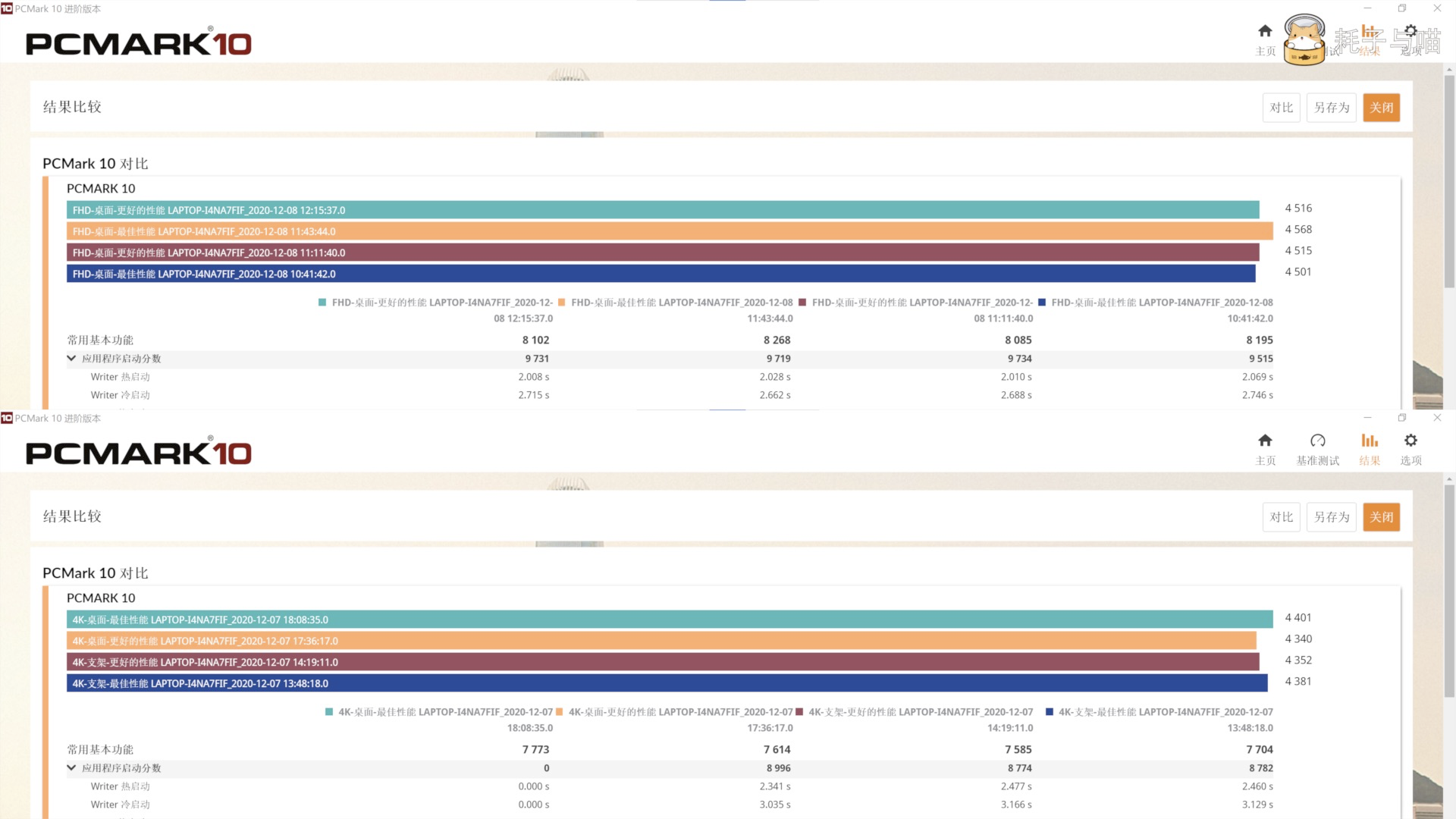
Task: Open benchmark tests in the lower window
Action: [1318, 448]
